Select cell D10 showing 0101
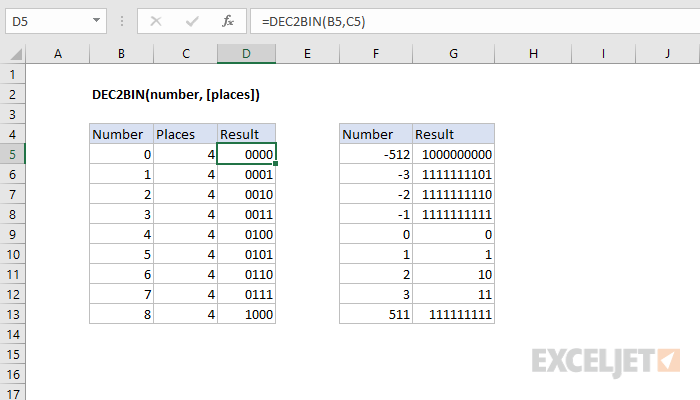Viewport: 700px width, 400px height. pyautogui.click(x=246, y=254)
